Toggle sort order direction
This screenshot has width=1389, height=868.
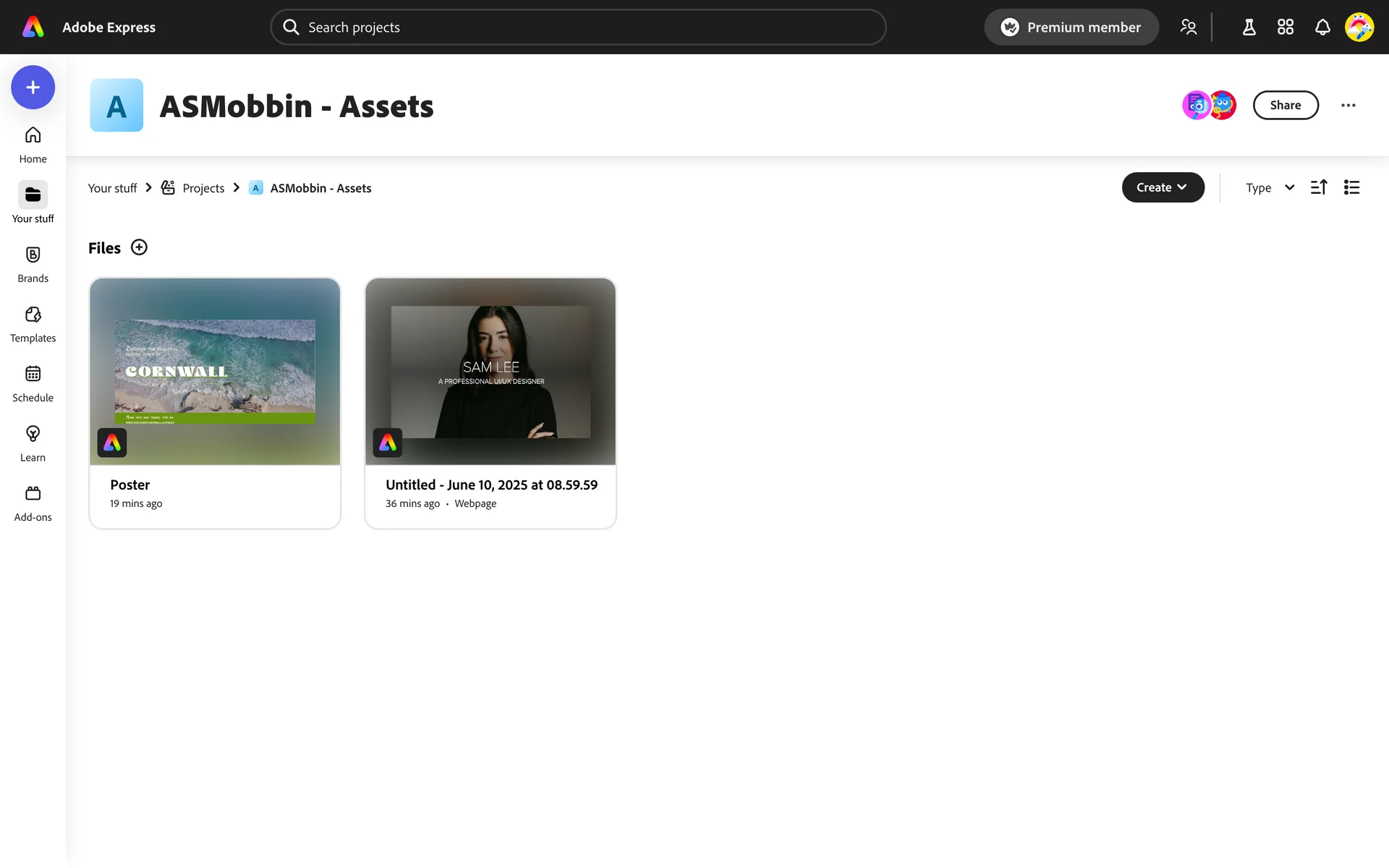point(1318,187)
